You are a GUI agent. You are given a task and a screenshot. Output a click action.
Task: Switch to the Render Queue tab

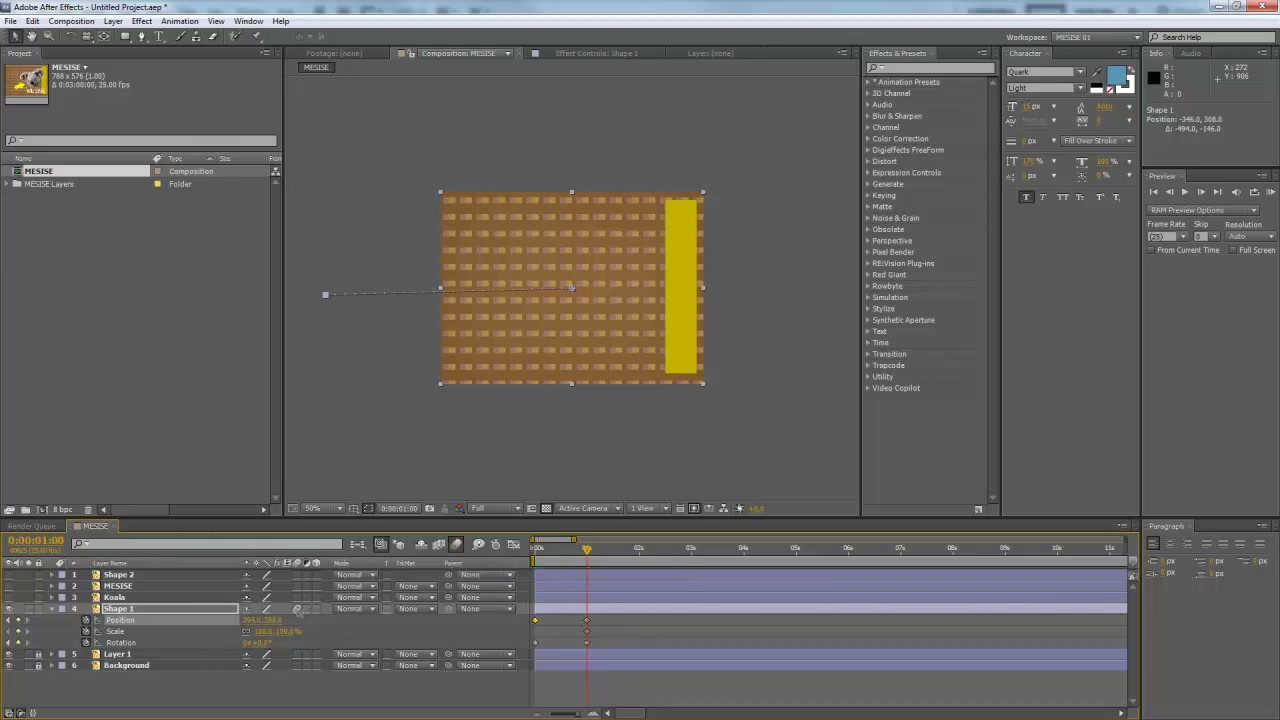[32, 526]
